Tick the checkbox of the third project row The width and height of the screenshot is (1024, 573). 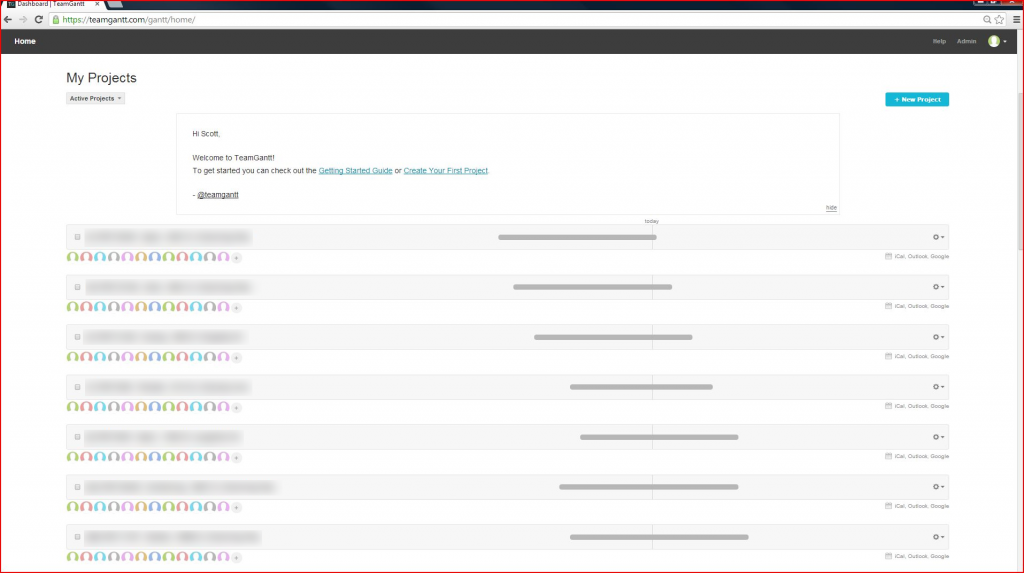pos(77,337)
